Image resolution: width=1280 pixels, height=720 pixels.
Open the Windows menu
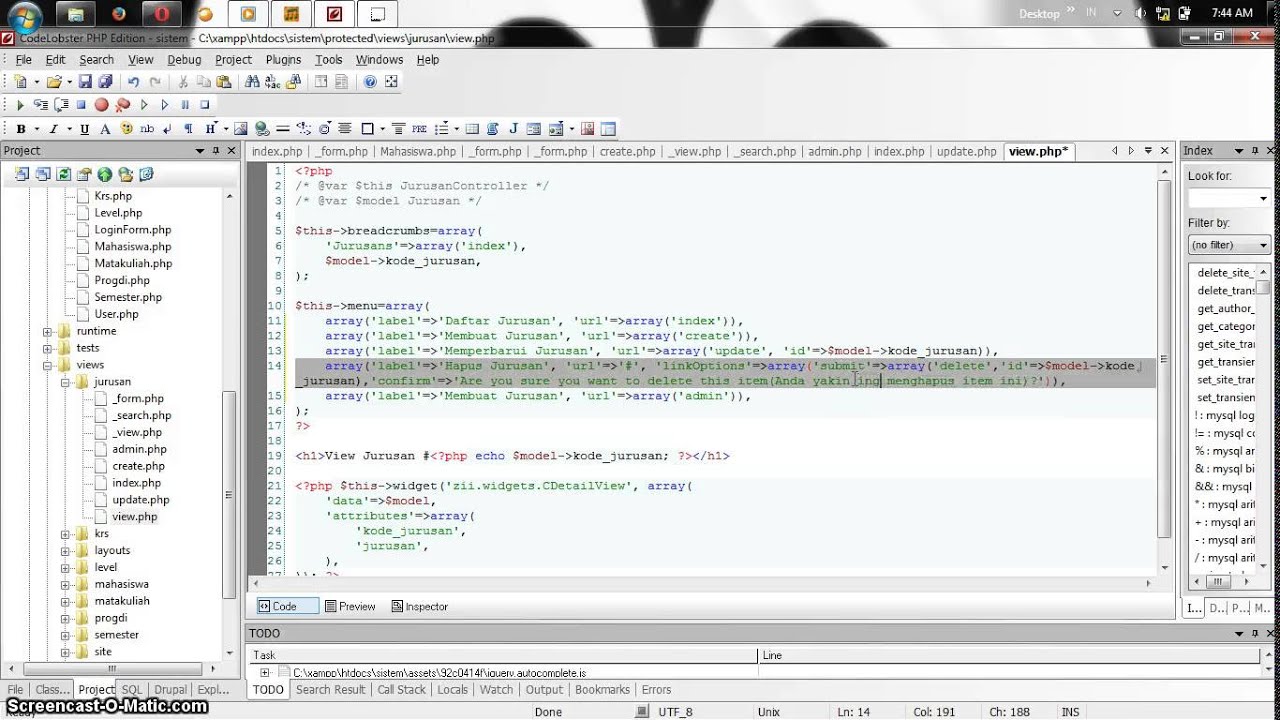pyautogui.click(x=379, y=60)
